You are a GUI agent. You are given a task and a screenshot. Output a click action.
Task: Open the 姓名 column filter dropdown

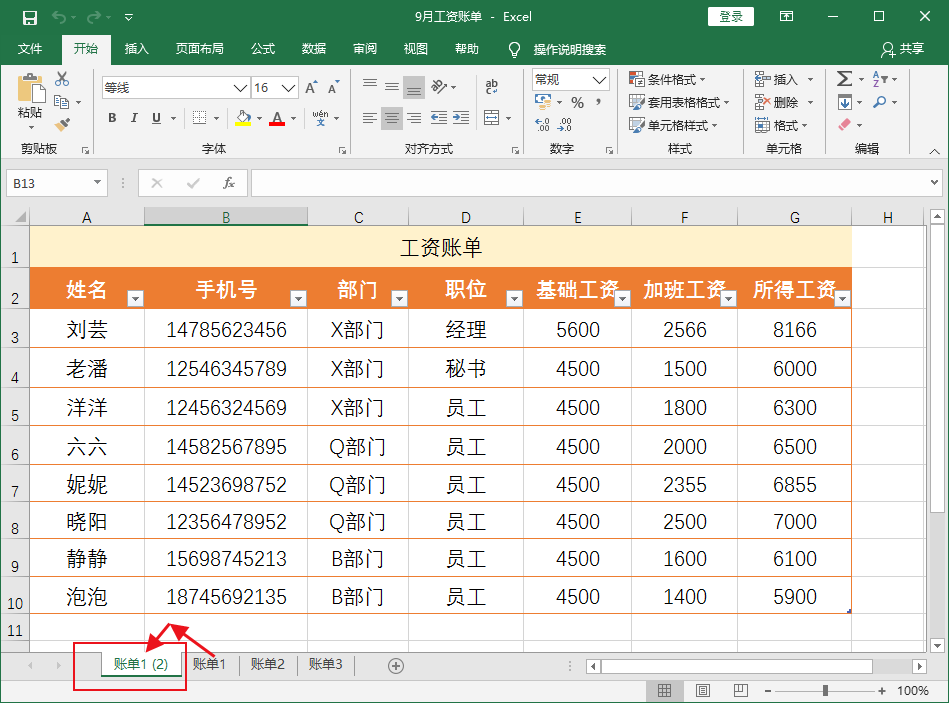[x=135, y=297]
